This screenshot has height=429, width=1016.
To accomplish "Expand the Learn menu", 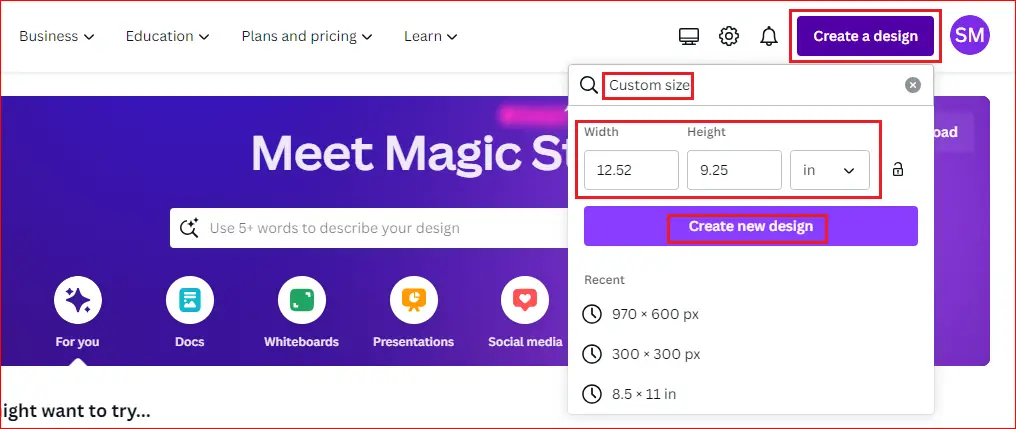I will tap(431, 36).
